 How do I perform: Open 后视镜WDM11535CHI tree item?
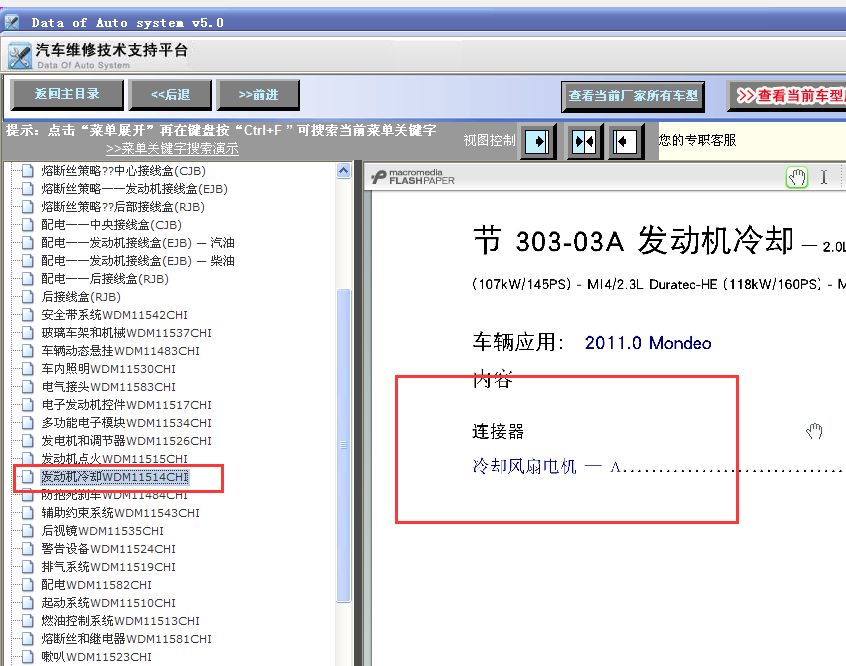tap(103, 531)
